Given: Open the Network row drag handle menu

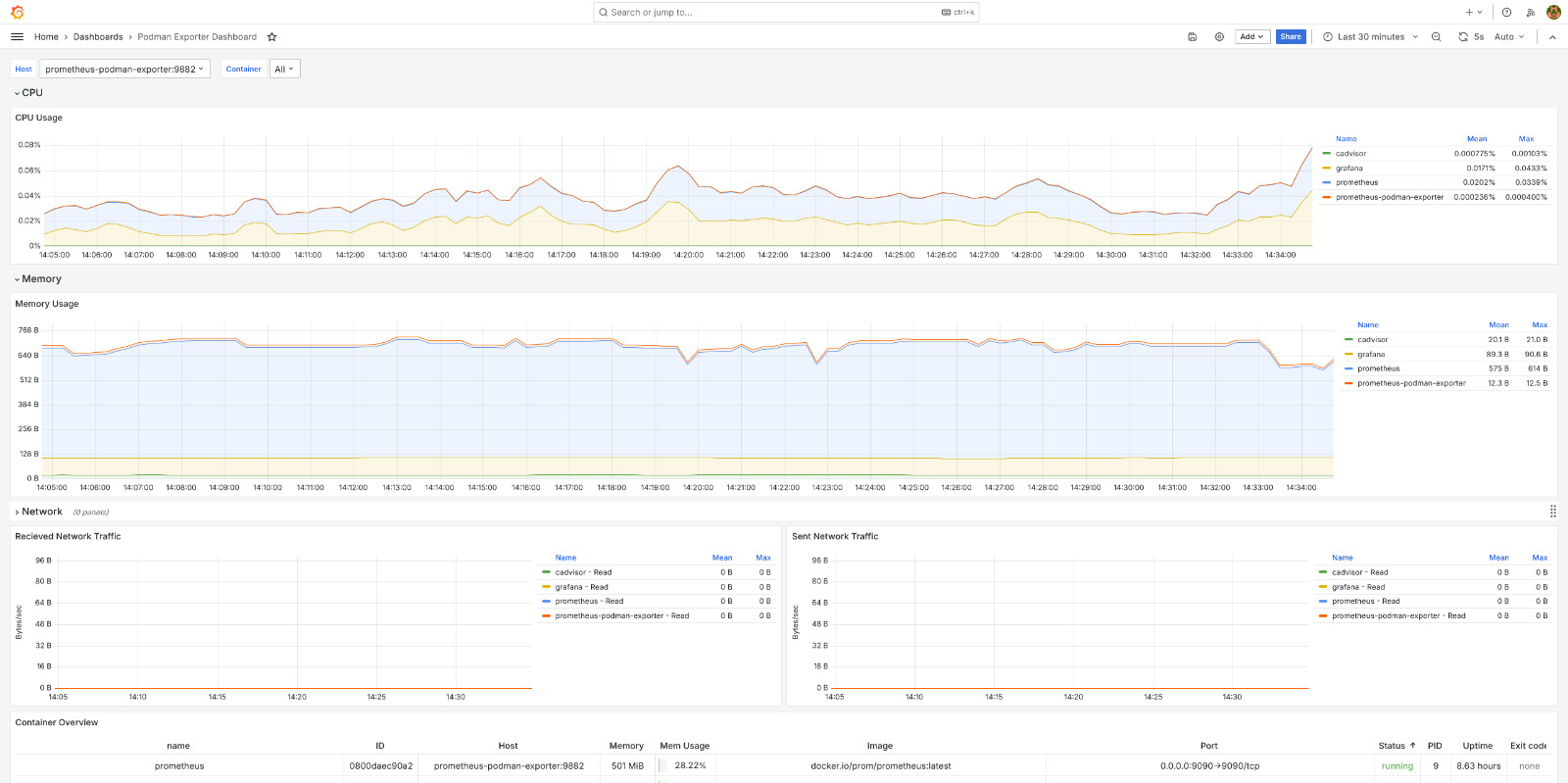Looking at the screenshot, I should tap(1553, 512).
